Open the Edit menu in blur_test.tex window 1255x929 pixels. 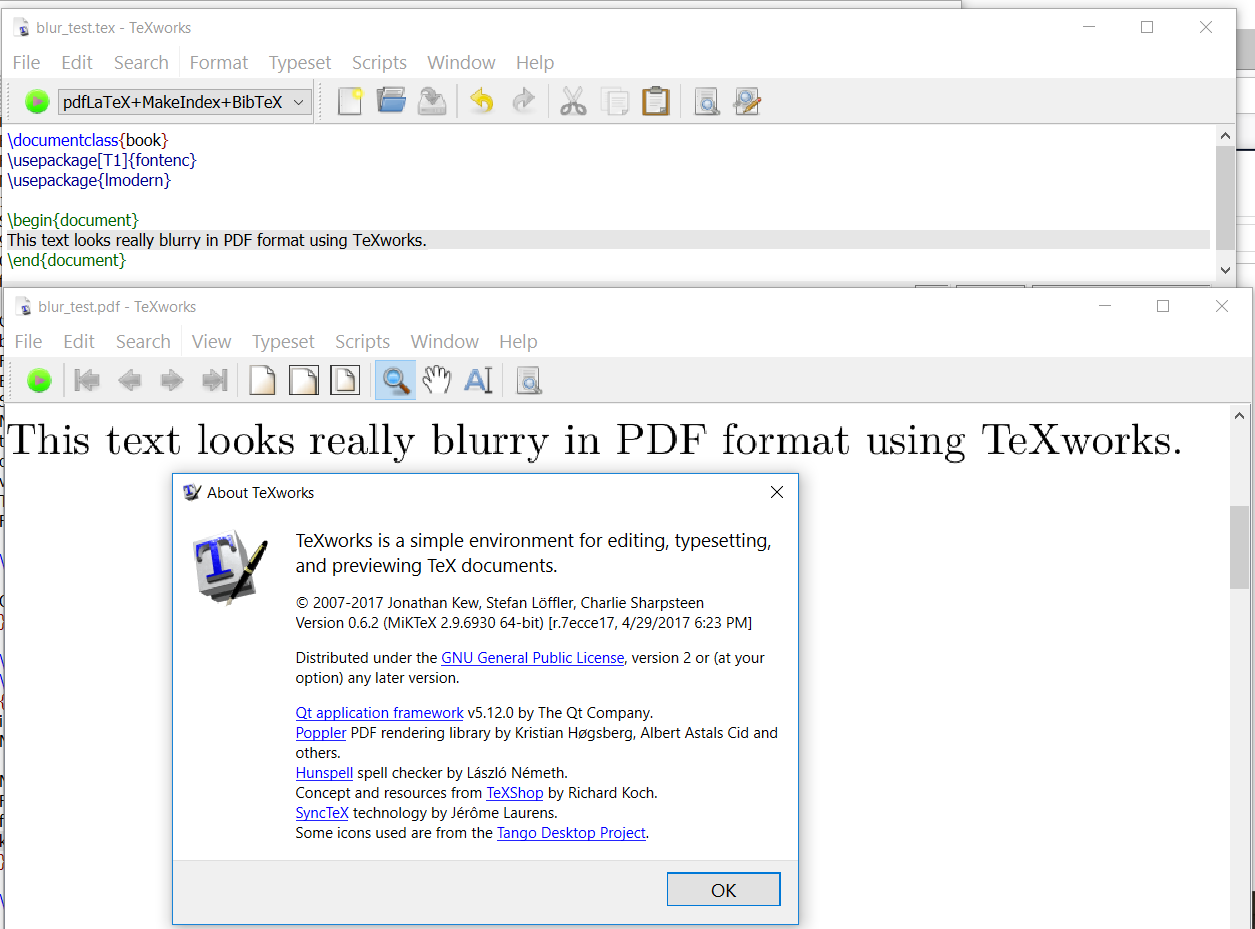77,62
